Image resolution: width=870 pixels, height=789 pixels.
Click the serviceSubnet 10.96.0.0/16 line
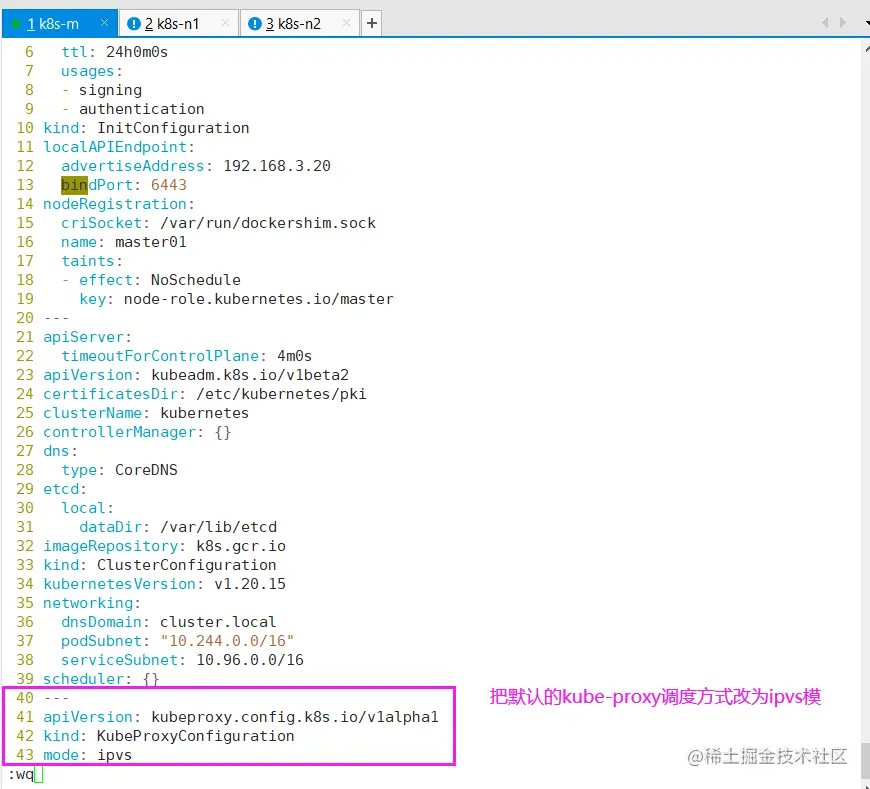[x=182, y=660]
